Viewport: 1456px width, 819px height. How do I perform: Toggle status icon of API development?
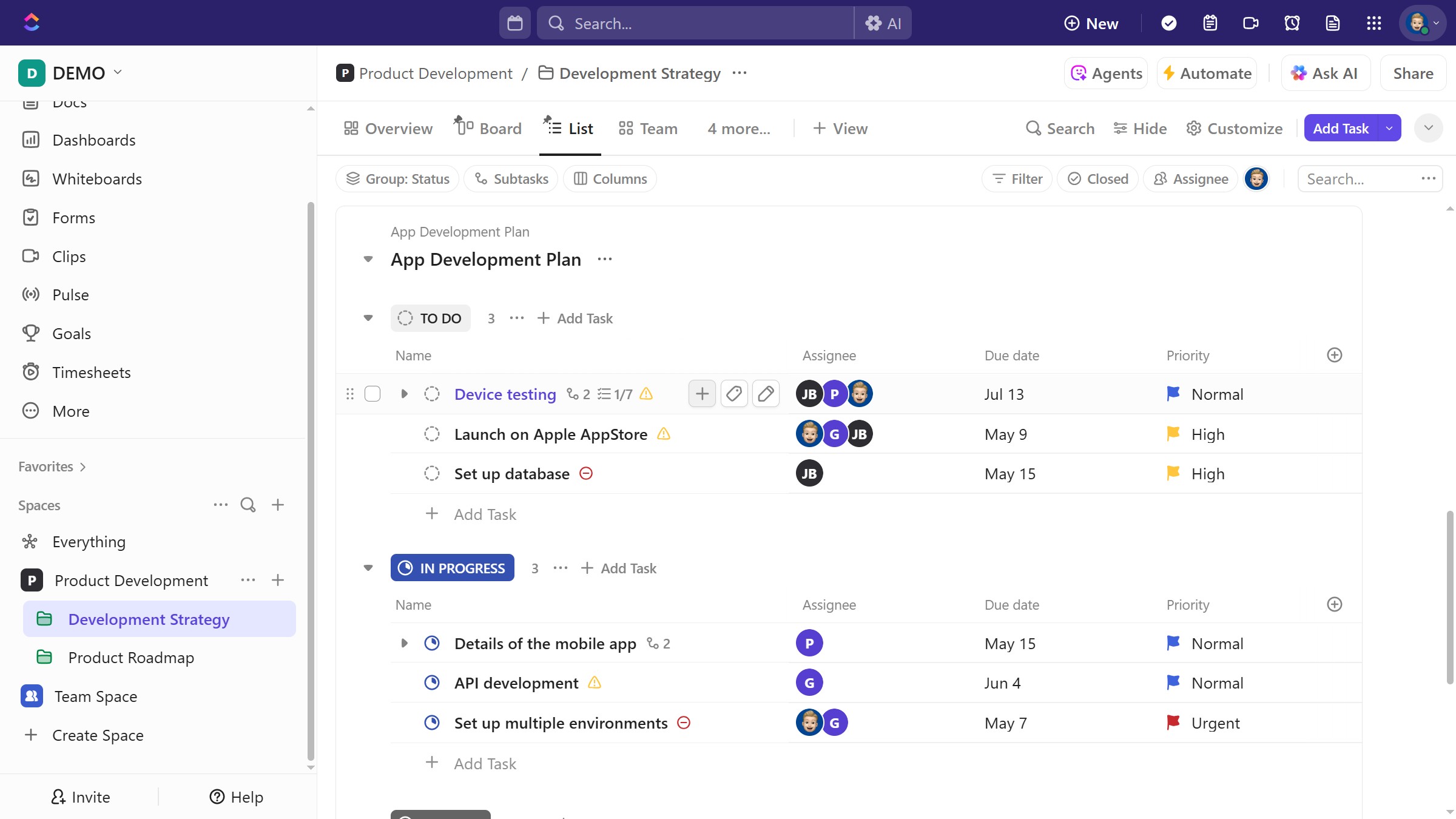pos(432,682)
